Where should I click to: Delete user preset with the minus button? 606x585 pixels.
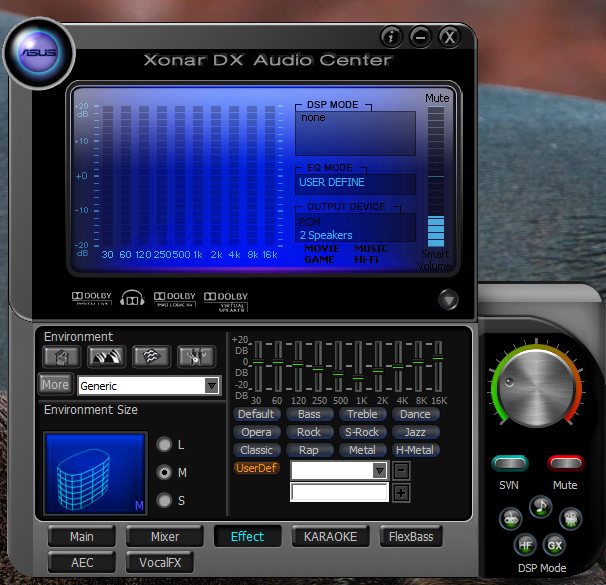[401, 471]
